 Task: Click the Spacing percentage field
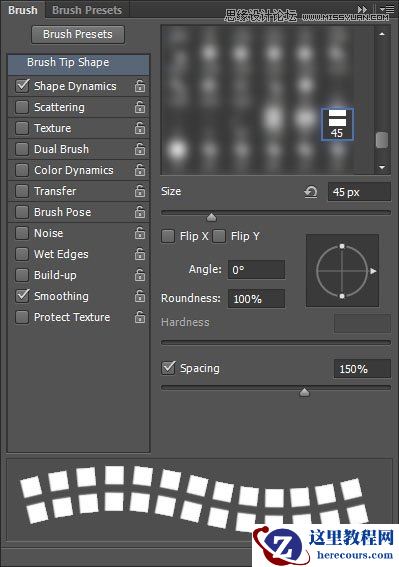[x=362, y=369]
